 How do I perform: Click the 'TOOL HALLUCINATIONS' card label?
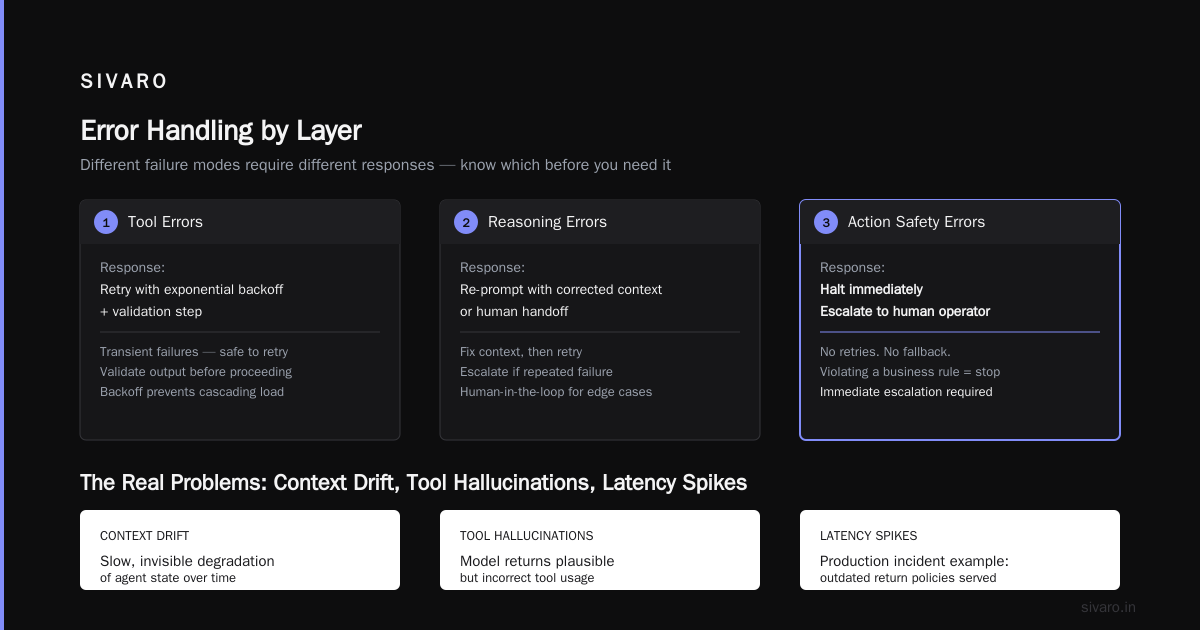tap(527, 536)
